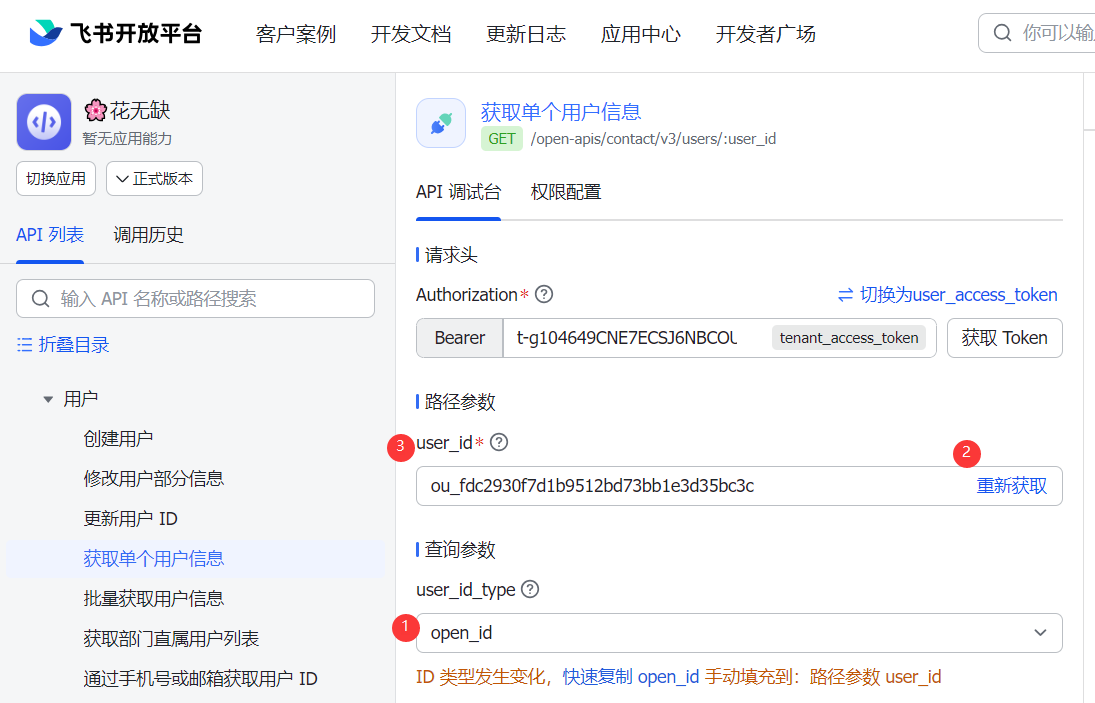Click the search magnifier icon in top bar
Screen dimensions: 1095x703
click(1002, 34)
